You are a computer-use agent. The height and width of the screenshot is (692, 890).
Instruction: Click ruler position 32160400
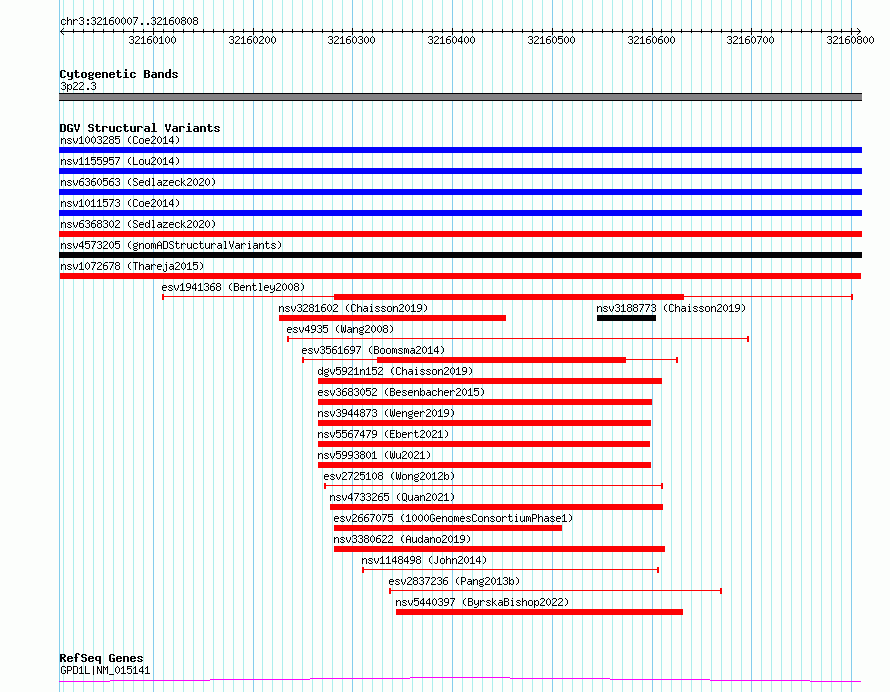451,40
